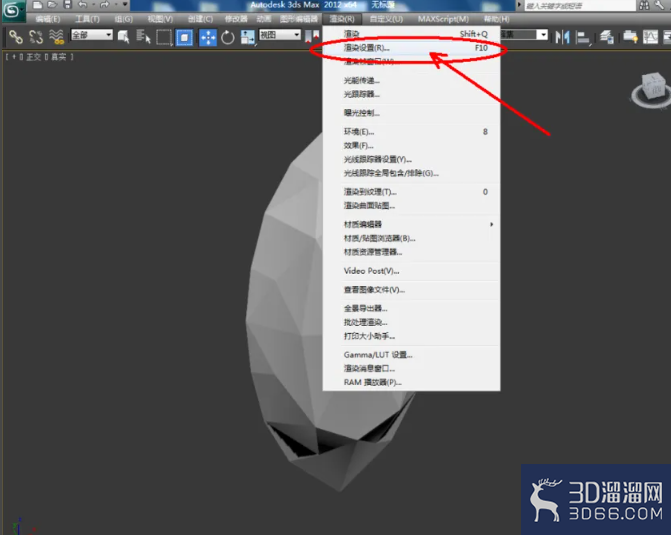671x535 pixels.
Task: Click the keyword search input field
Action: [580, 6]
